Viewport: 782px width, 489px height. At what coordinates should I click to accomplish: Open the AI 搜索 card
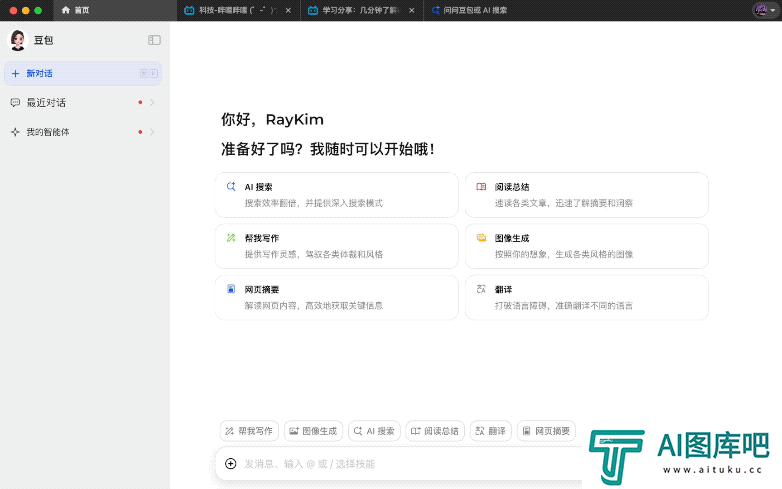tap(337, 195)
